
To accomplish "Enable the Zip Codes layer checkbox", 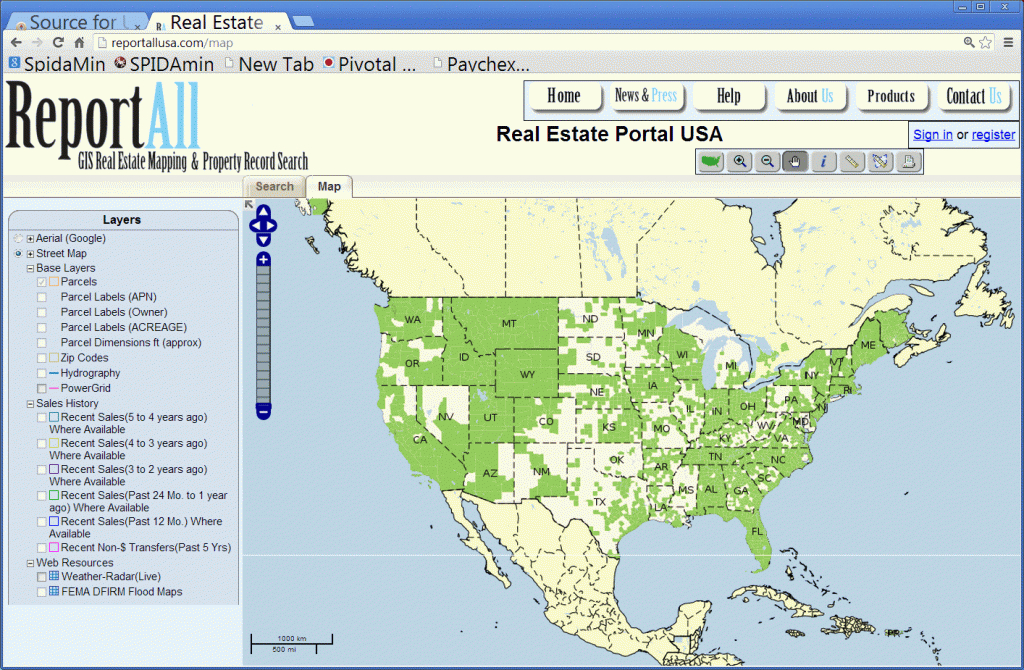I will coord(41,358).
